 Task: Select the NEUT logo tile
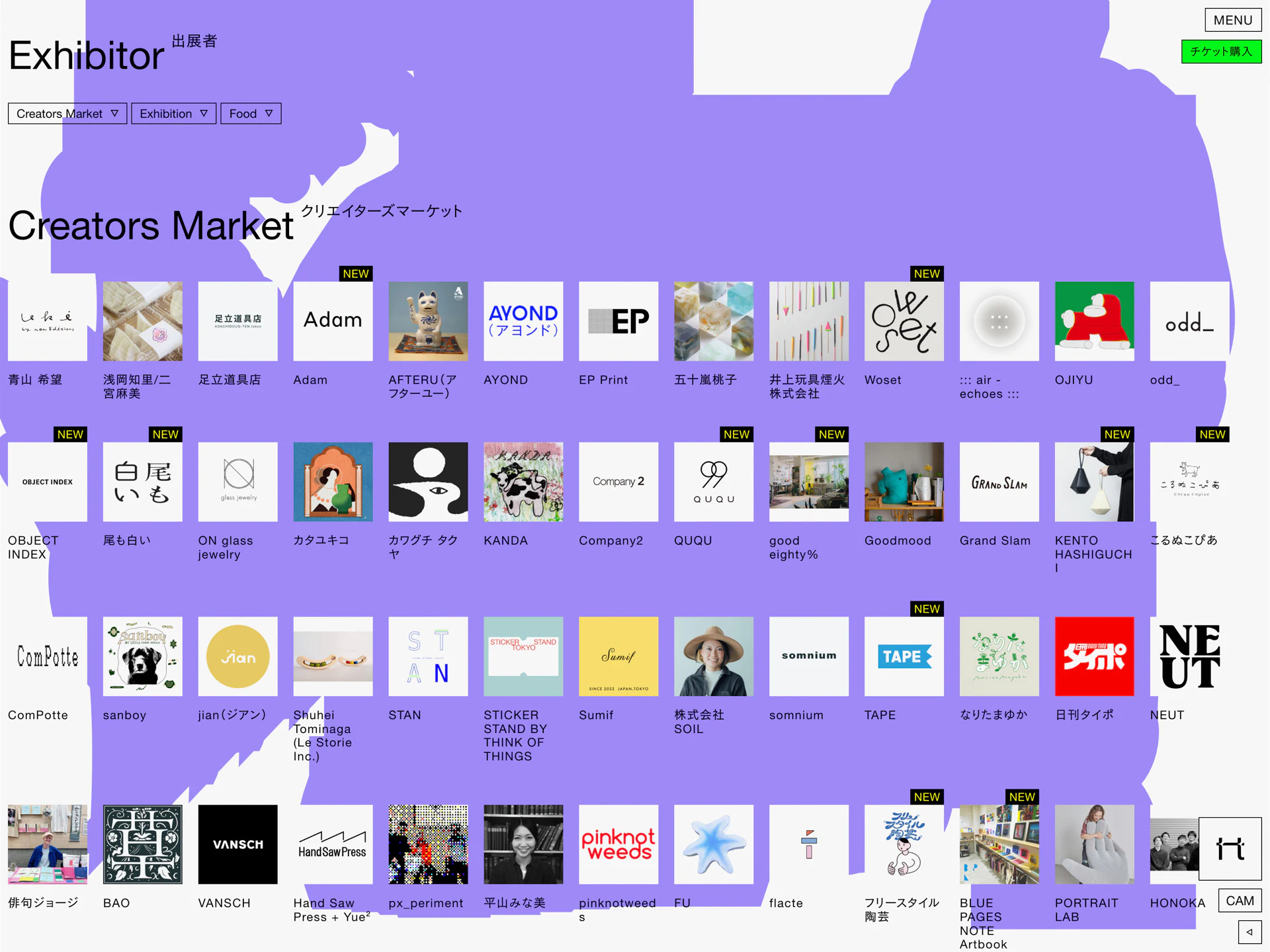coord(1189,656)
